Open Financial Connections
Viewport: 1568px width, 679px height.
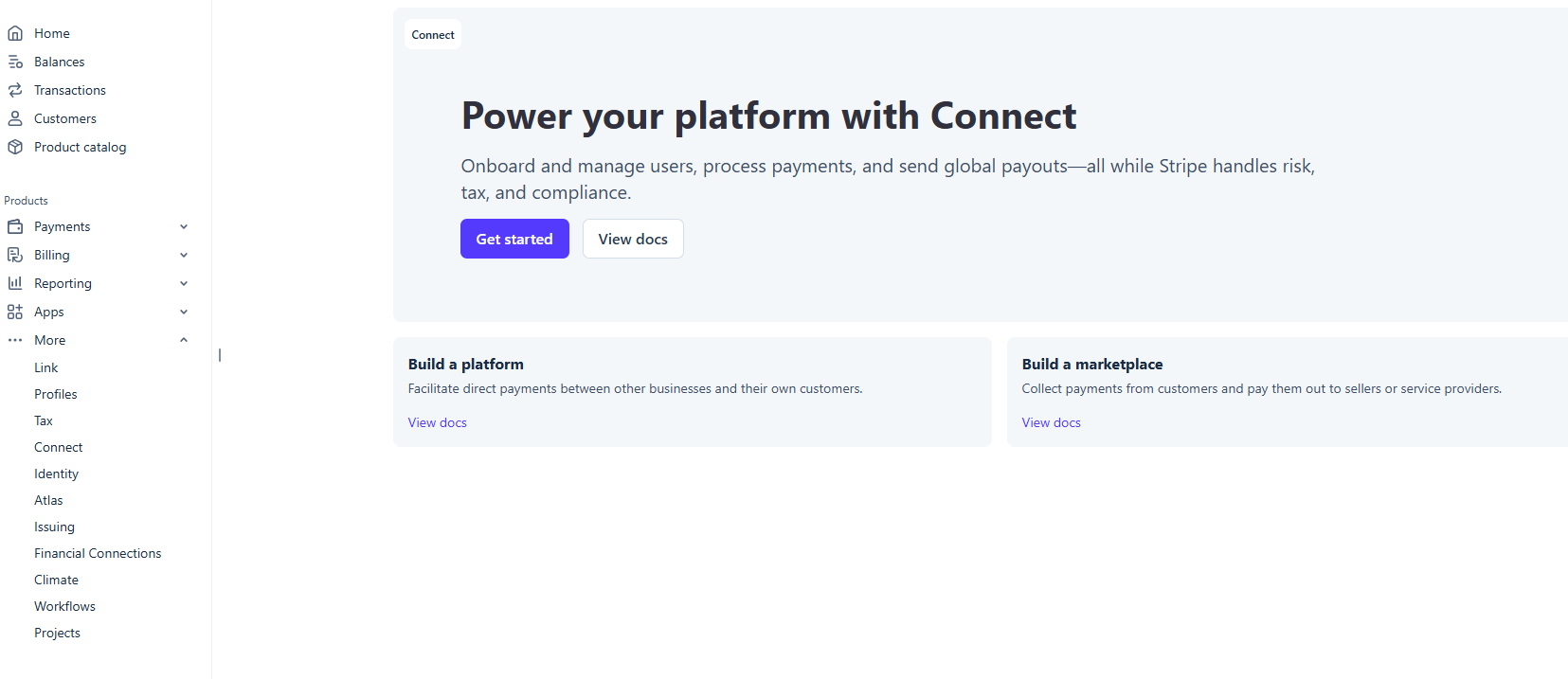[98, 553]
